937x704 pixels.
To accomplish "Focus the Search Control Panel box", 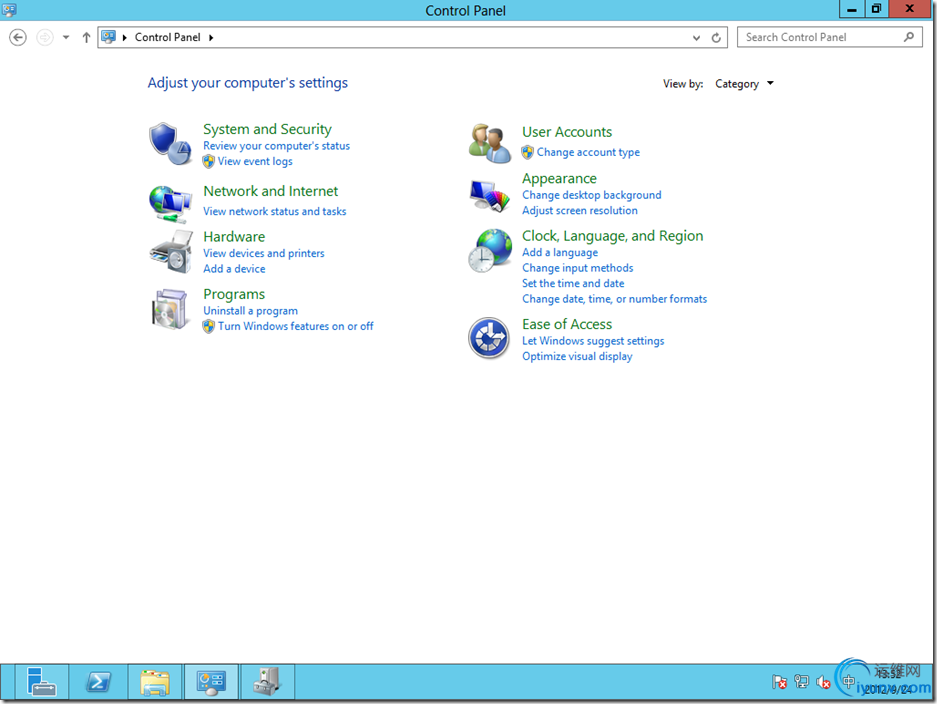I will pos(829,37).
